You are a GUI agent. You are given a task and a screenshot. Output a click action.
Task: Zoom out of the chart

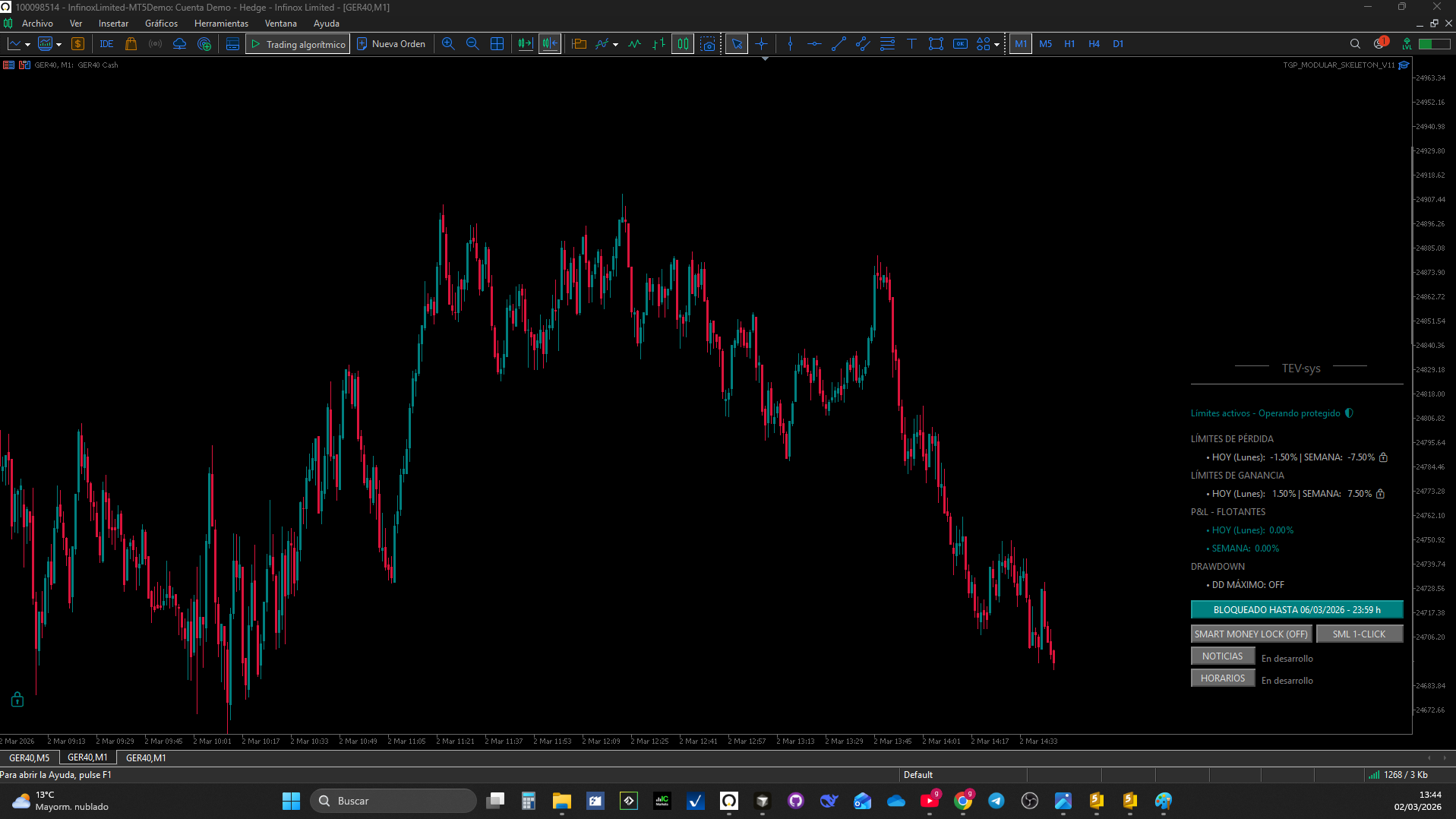pos(472,44)
